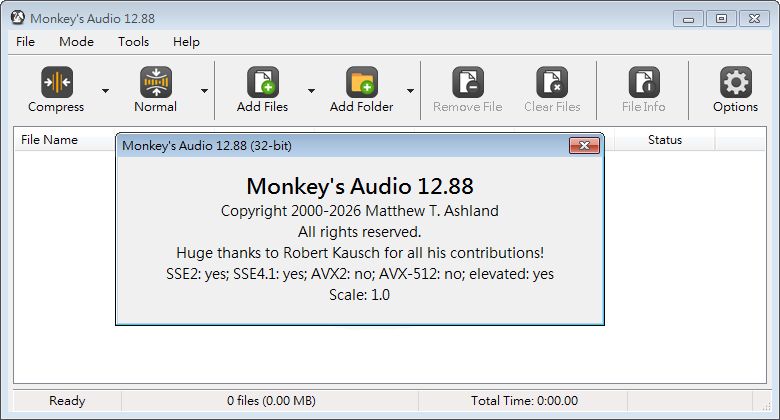Click the 'Ready' status bar text
The height and width of the screenshot is (420, 780).
coord(67,401)
